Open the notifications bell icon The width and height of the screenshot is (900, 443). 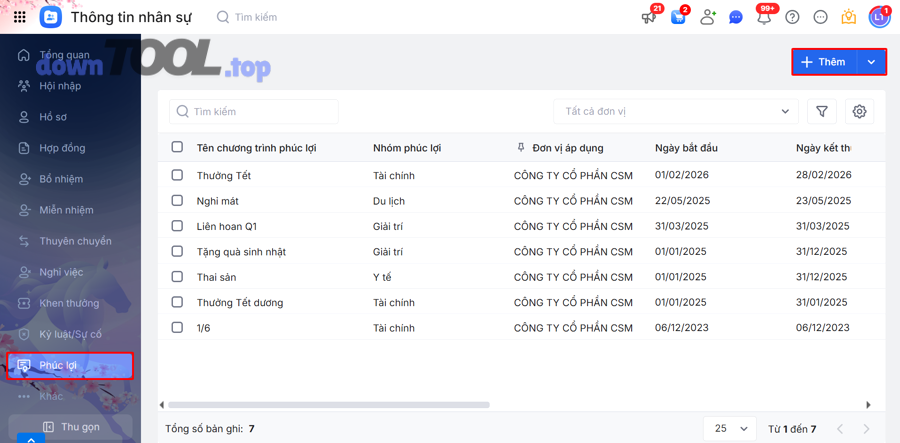tap(764, 17)
